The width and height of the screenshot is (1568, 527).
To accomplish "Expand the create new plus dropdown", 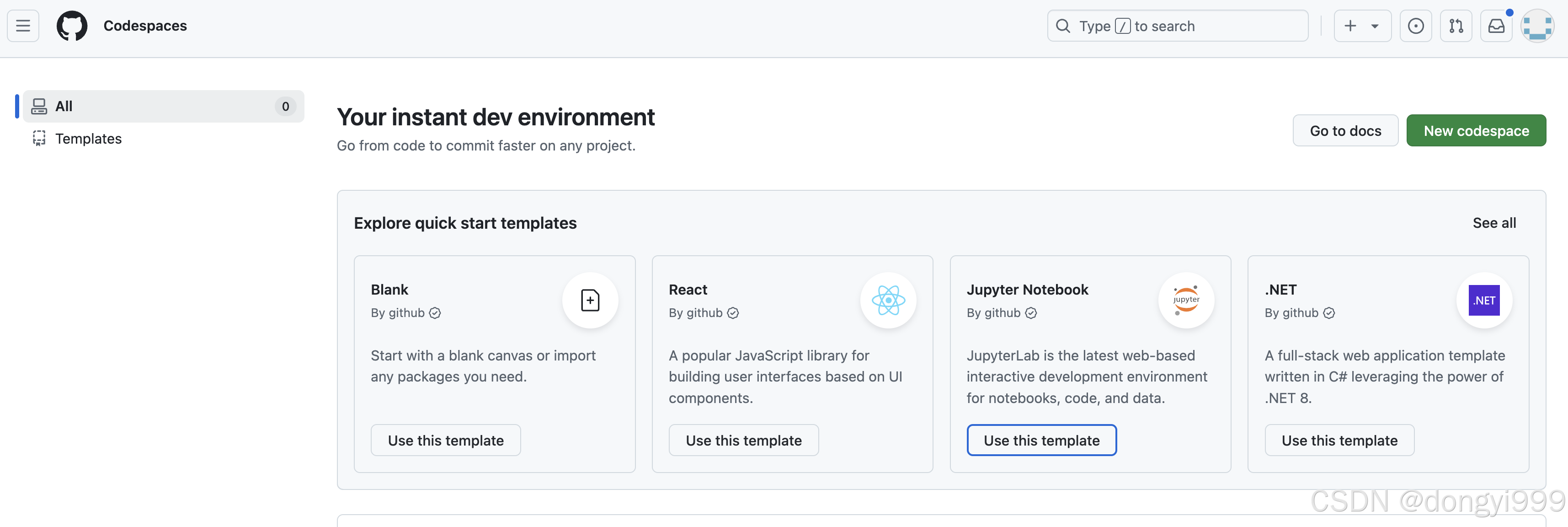I will coord(1362,26).
